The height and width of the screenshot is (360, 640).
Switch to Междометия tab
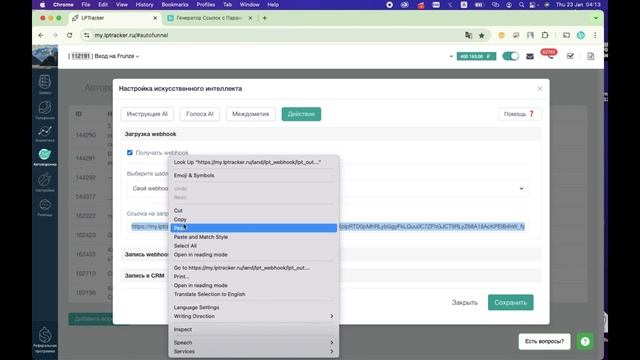tap(251, 114)
